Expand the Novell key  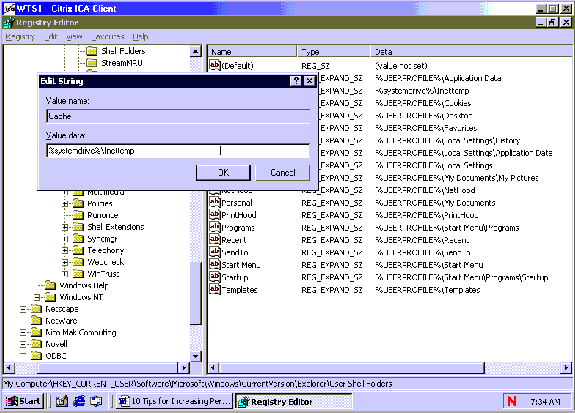coord(23,344)
